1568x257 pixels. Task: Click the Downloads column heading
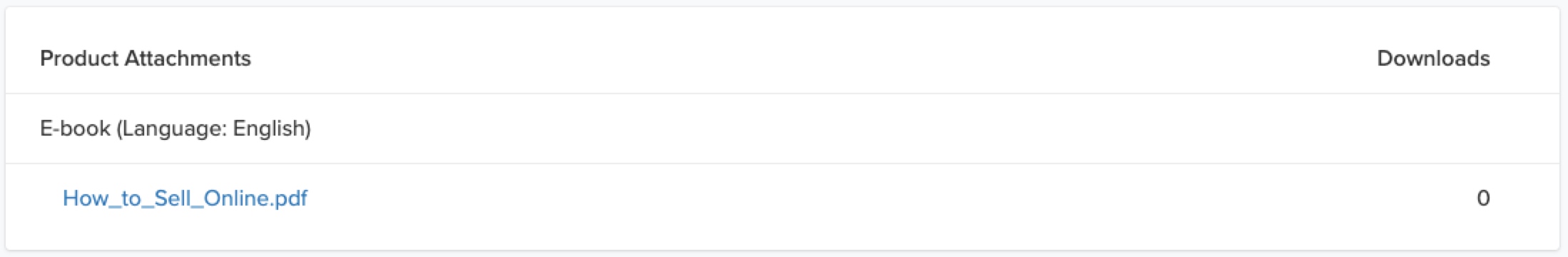(x=1433, y=58)
